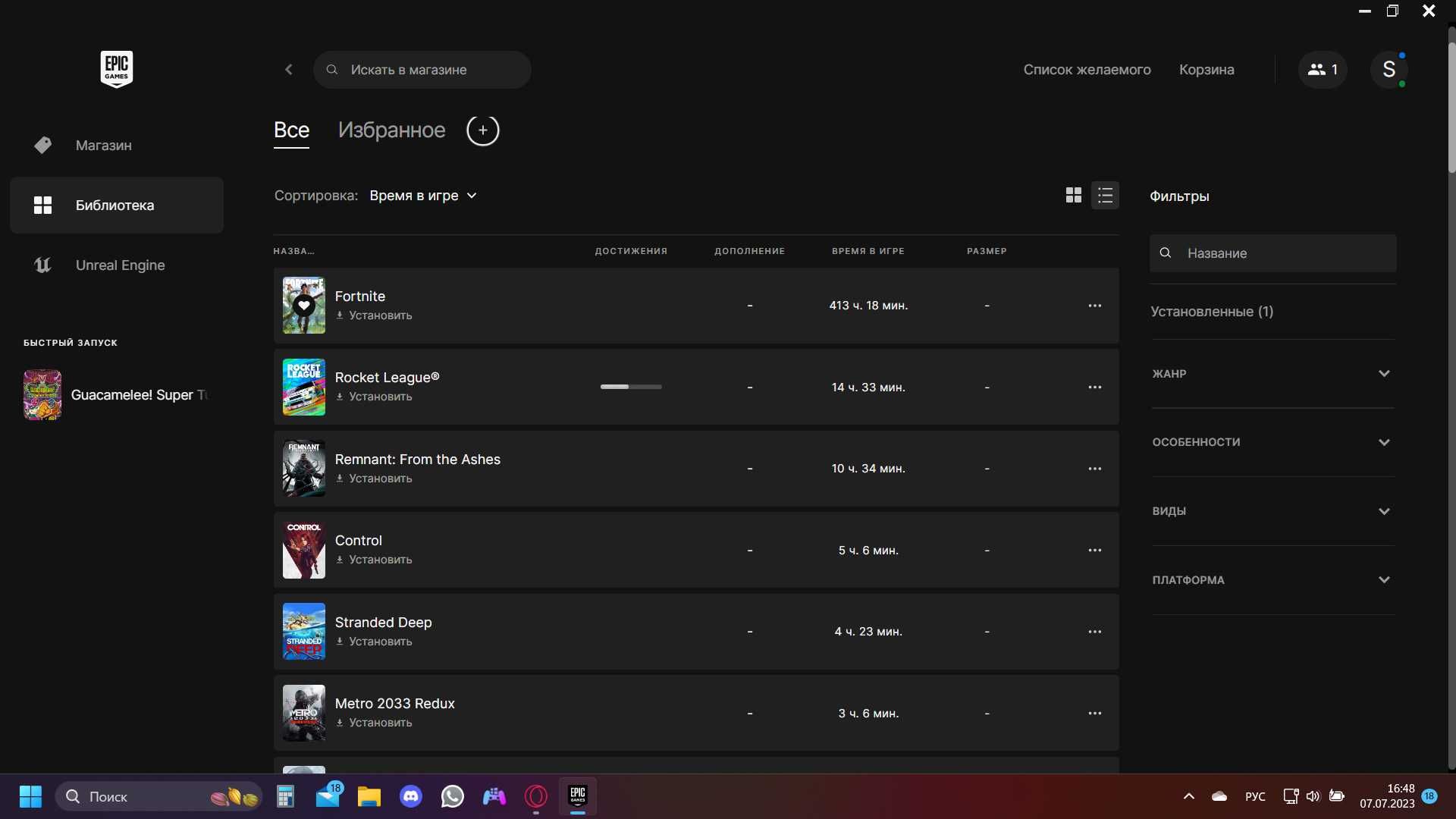Open the S profile avatar menu
1456x819 pixels.
pyautogui.click(x=1389, y=70)
